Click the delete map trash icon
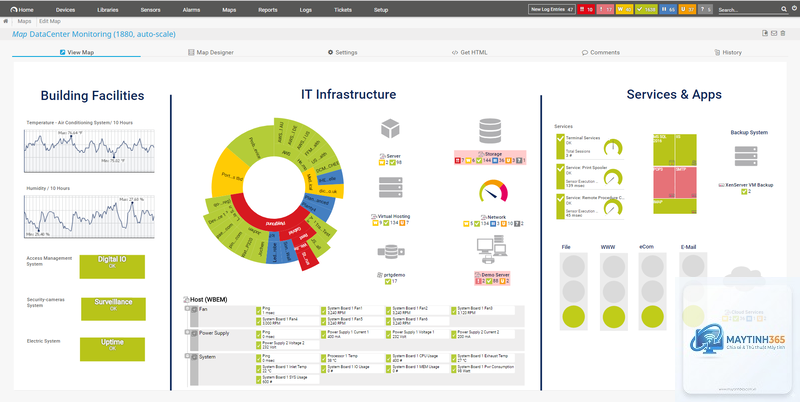 783,33
